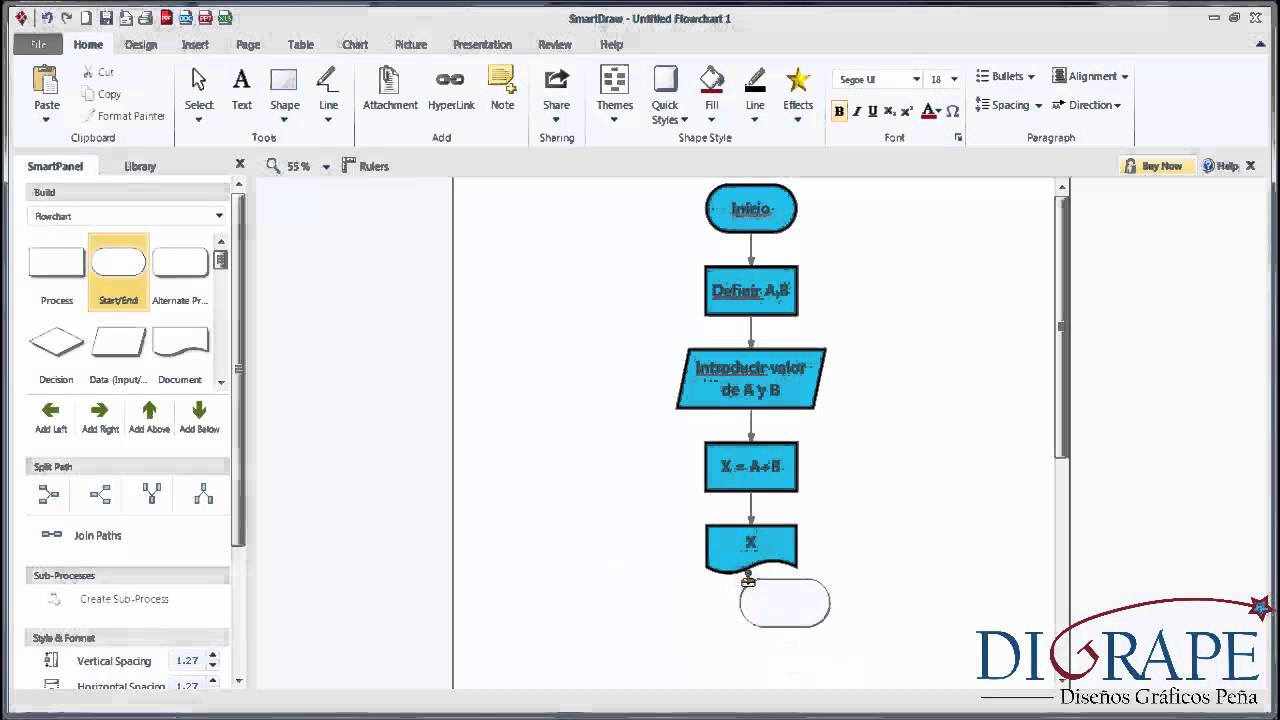Viewport: 1280px width, 720px height.
Task: Open the font size dropdown
Action: 954,79
